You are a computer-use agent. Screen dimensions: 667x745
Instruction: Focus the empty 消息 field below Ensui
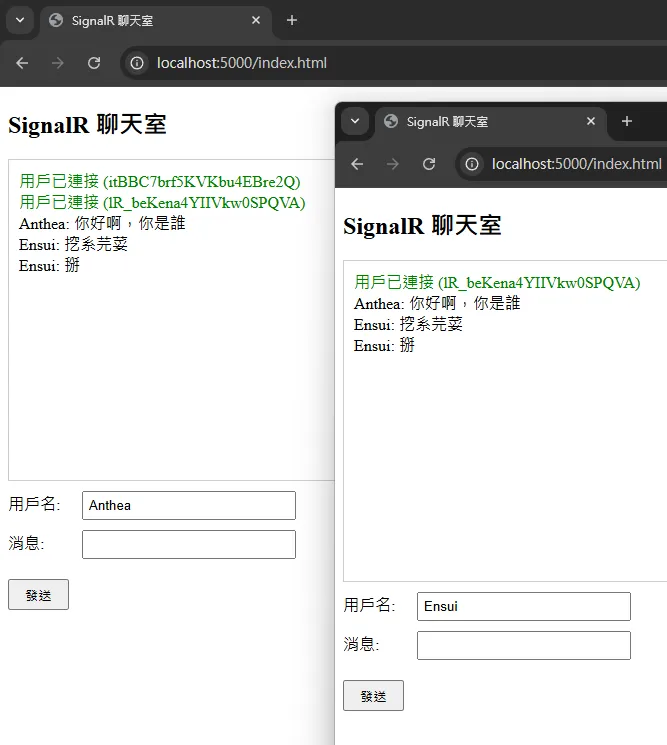coord(524,645)
